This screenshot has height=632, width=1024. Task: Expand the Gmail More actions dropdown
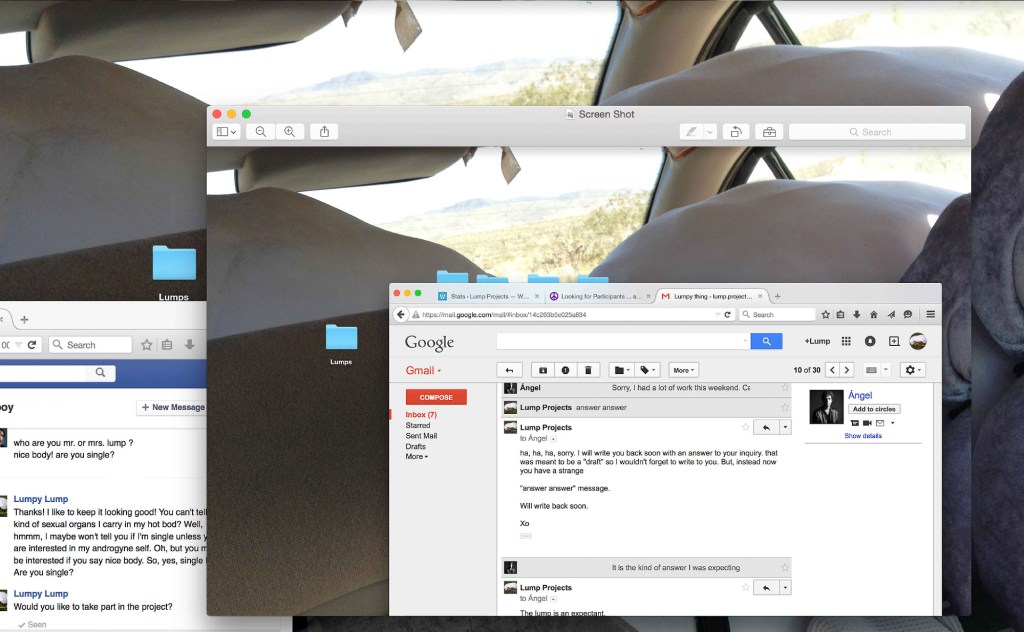tap(683, 370)
